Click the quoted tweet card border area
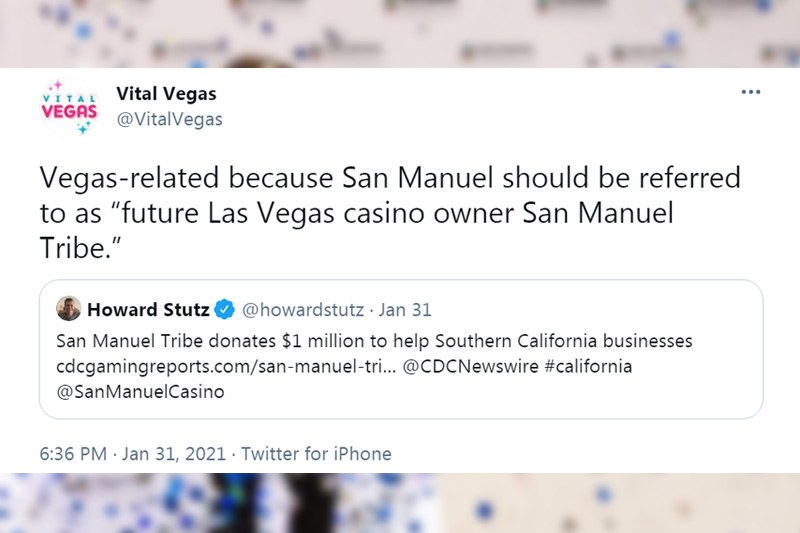This screenshot has height=533, width=800. pyautogui.click(x=401, y=349)
